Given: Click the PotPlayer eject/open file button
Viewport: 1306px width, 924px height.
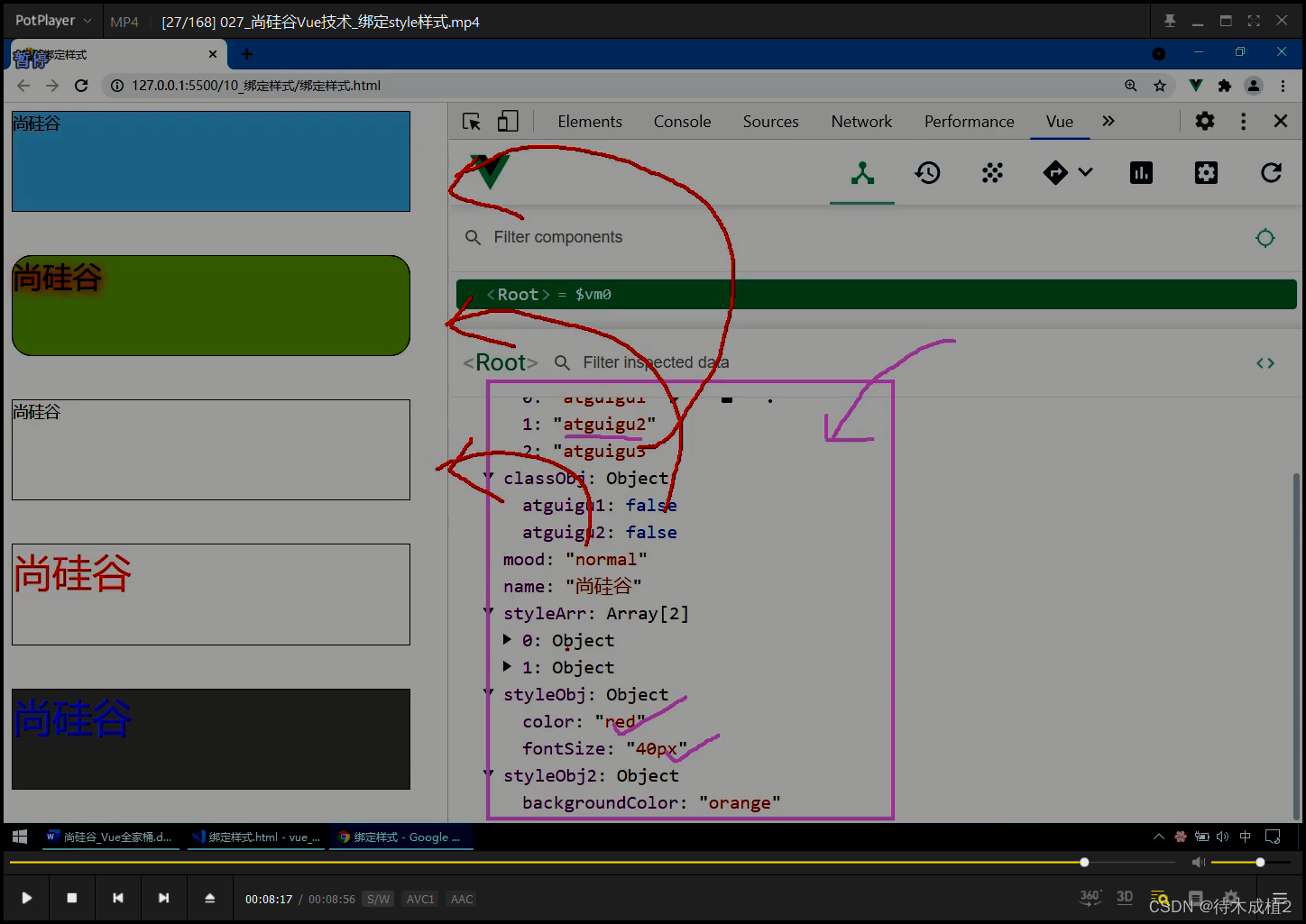Looking at the screenshot, I should pyautogui.click(x=209, y=898).
